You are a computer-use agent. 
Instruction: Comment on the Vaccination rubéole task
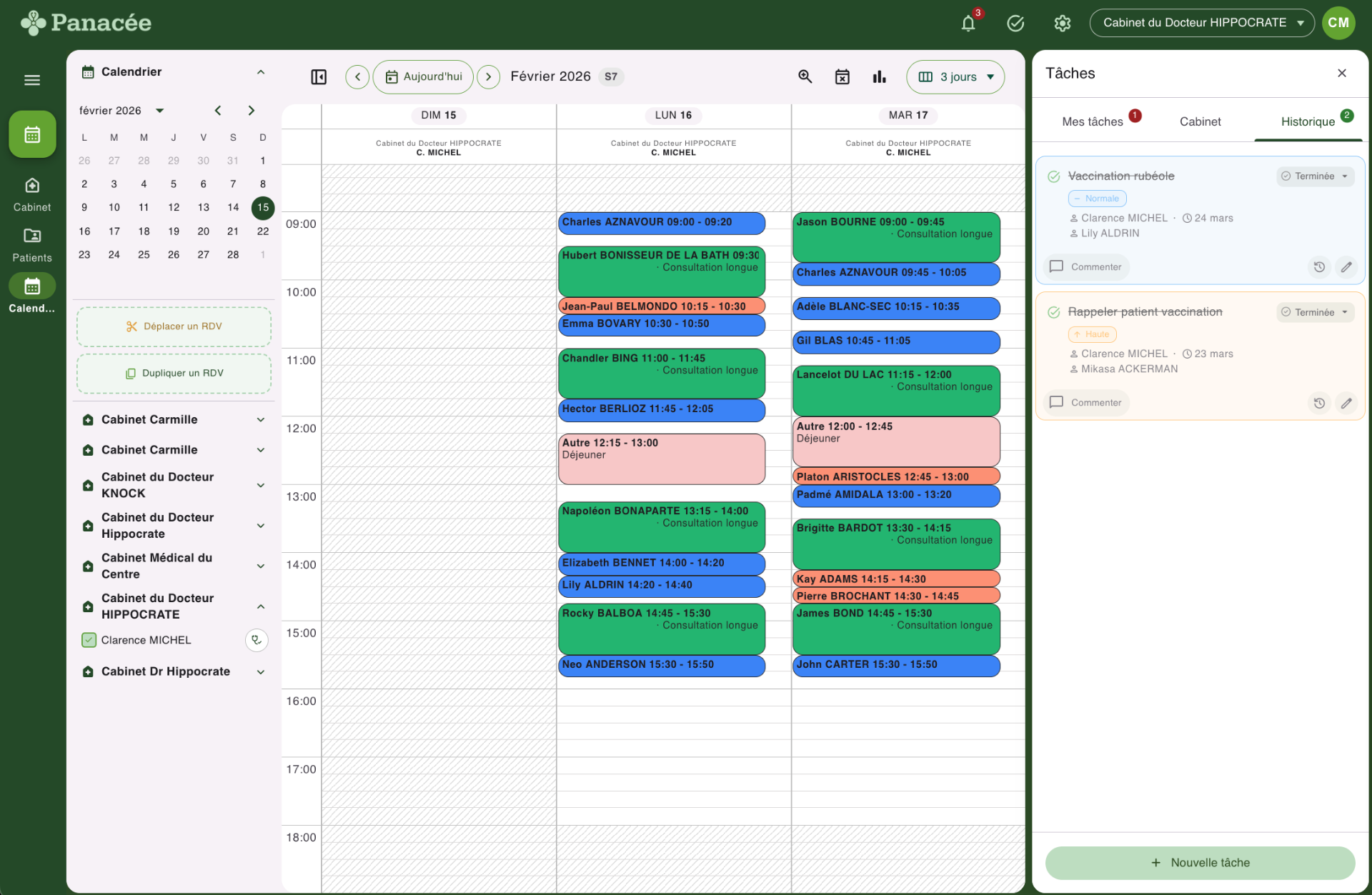pos(1086,267)
